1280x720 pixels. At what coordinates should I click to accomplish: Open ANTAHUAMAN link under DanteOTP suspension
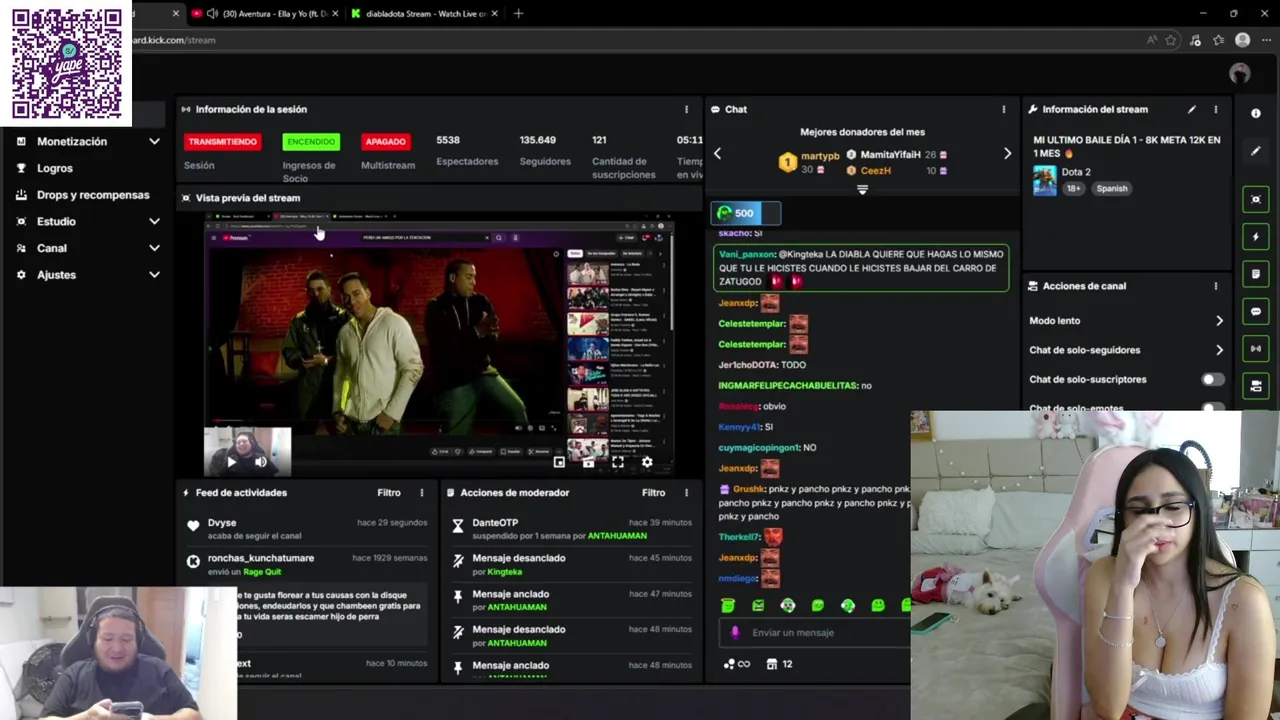[617, 536]
